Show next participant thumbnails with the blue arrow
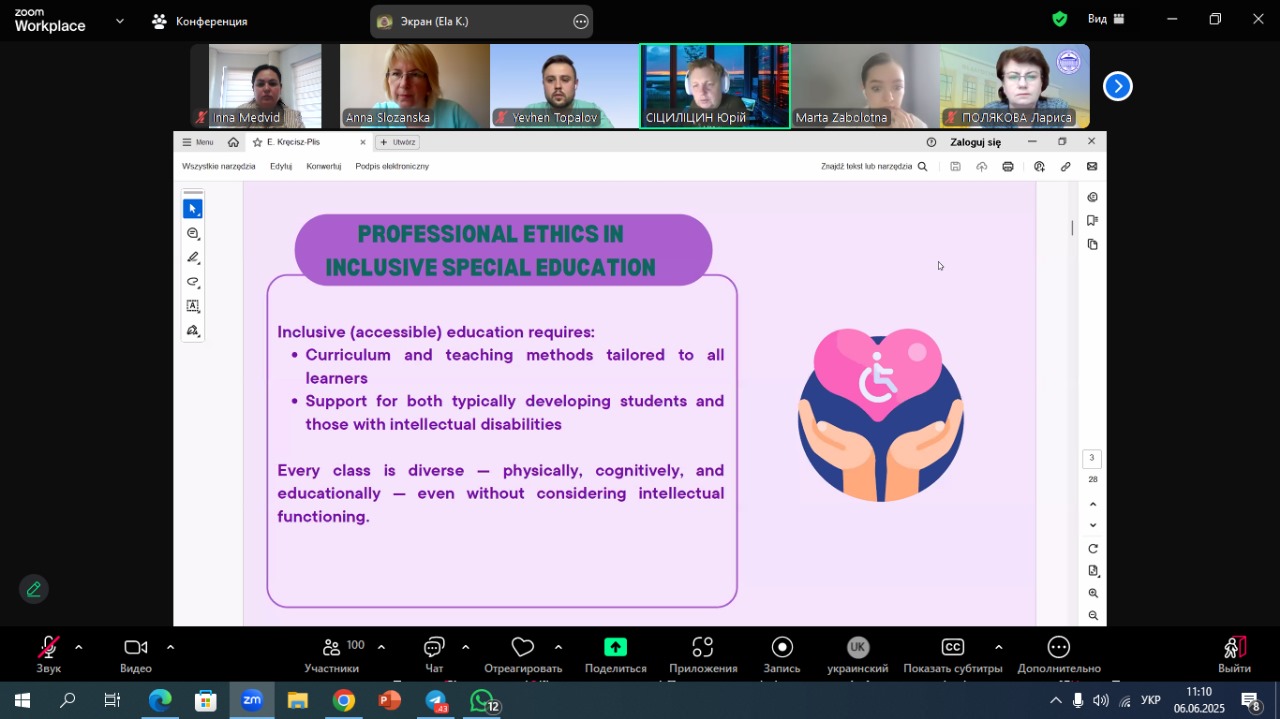The width and height of the screenshot is (1280, 719). [1117, 87]
